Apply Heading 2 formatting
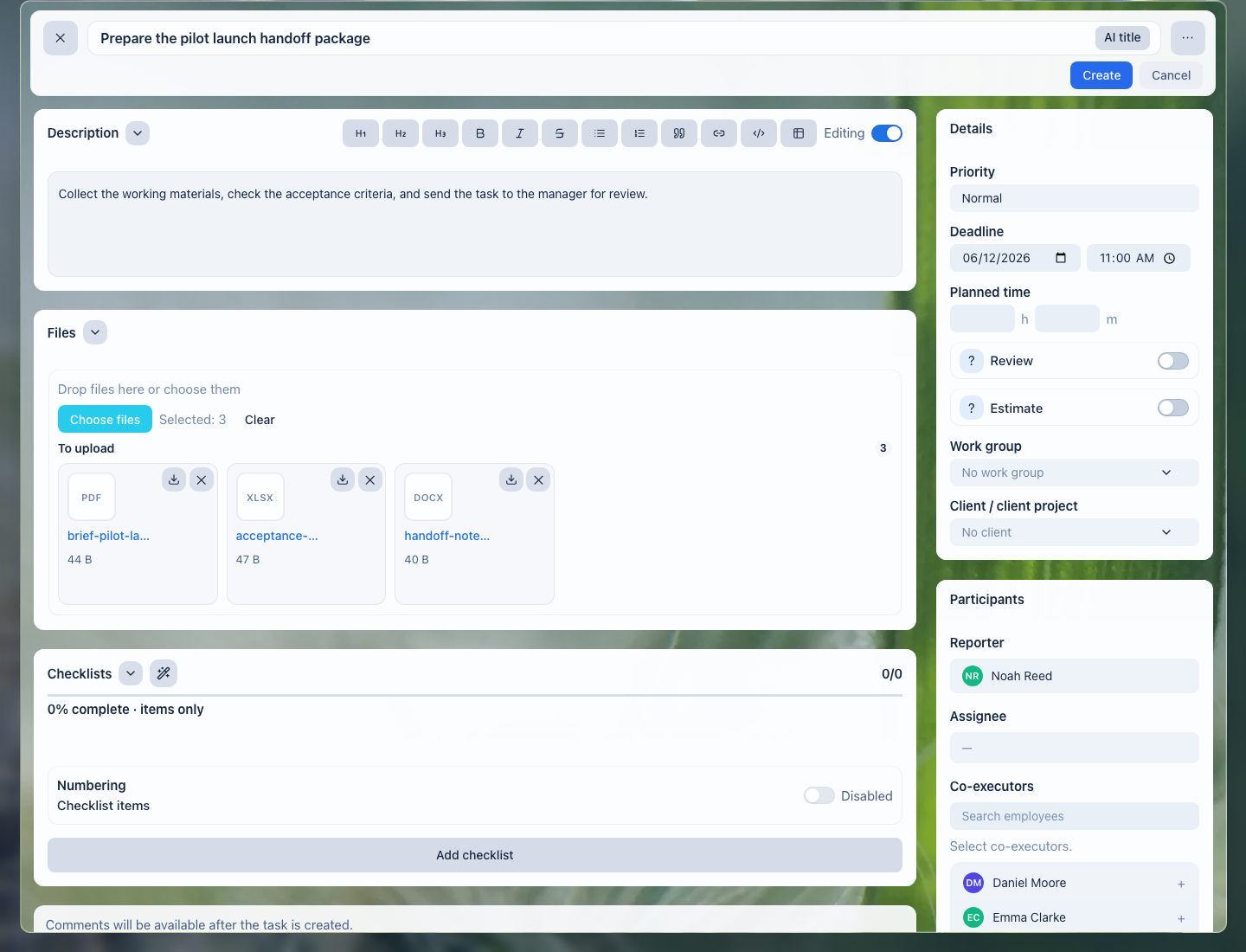The width and height of the screenshot is (1246, 952). pos(401,133)
